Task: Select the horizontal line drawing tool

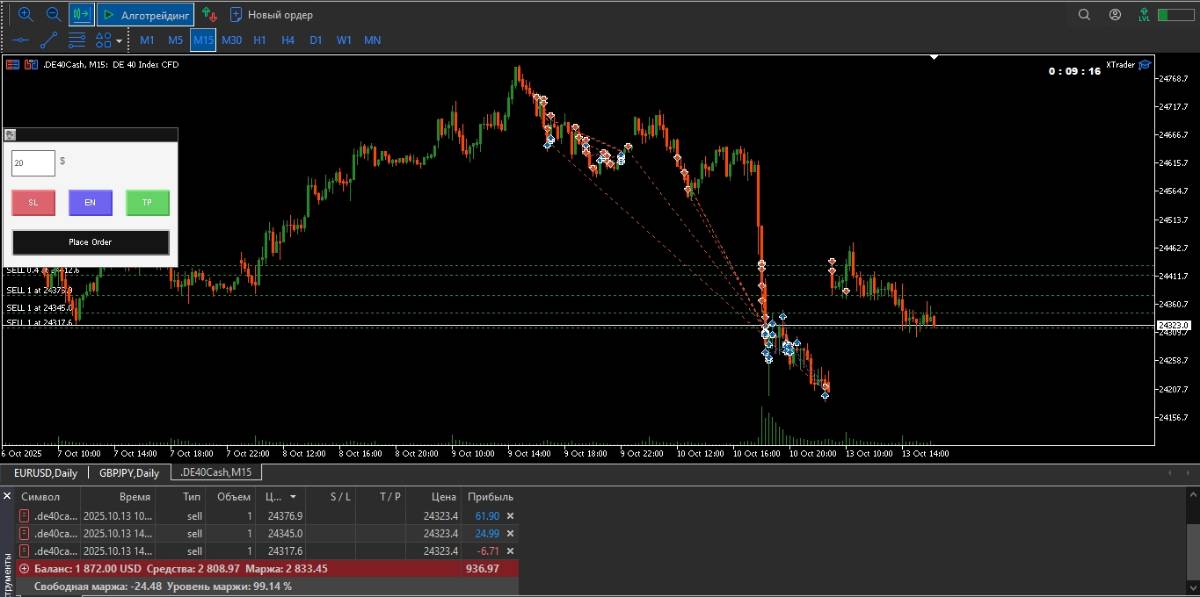Action: (x=20, y=40)
